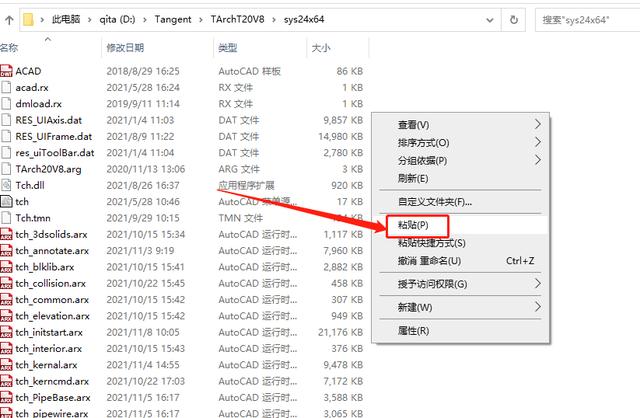Click the tch_elevation.arx file icon

6,316
